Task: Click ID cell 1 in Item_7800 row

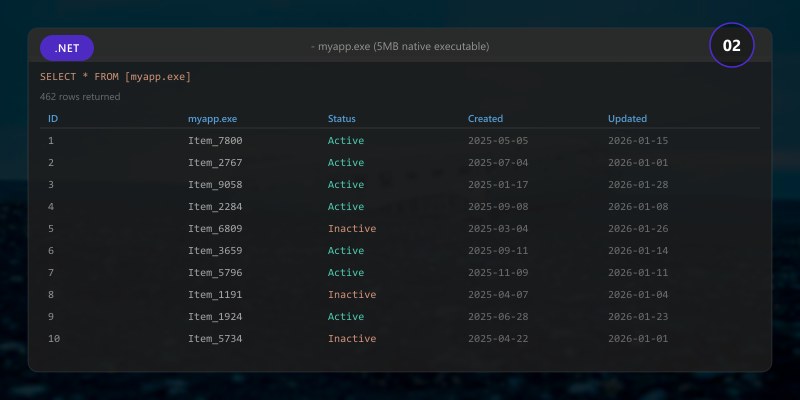Action: click(51, 140)
